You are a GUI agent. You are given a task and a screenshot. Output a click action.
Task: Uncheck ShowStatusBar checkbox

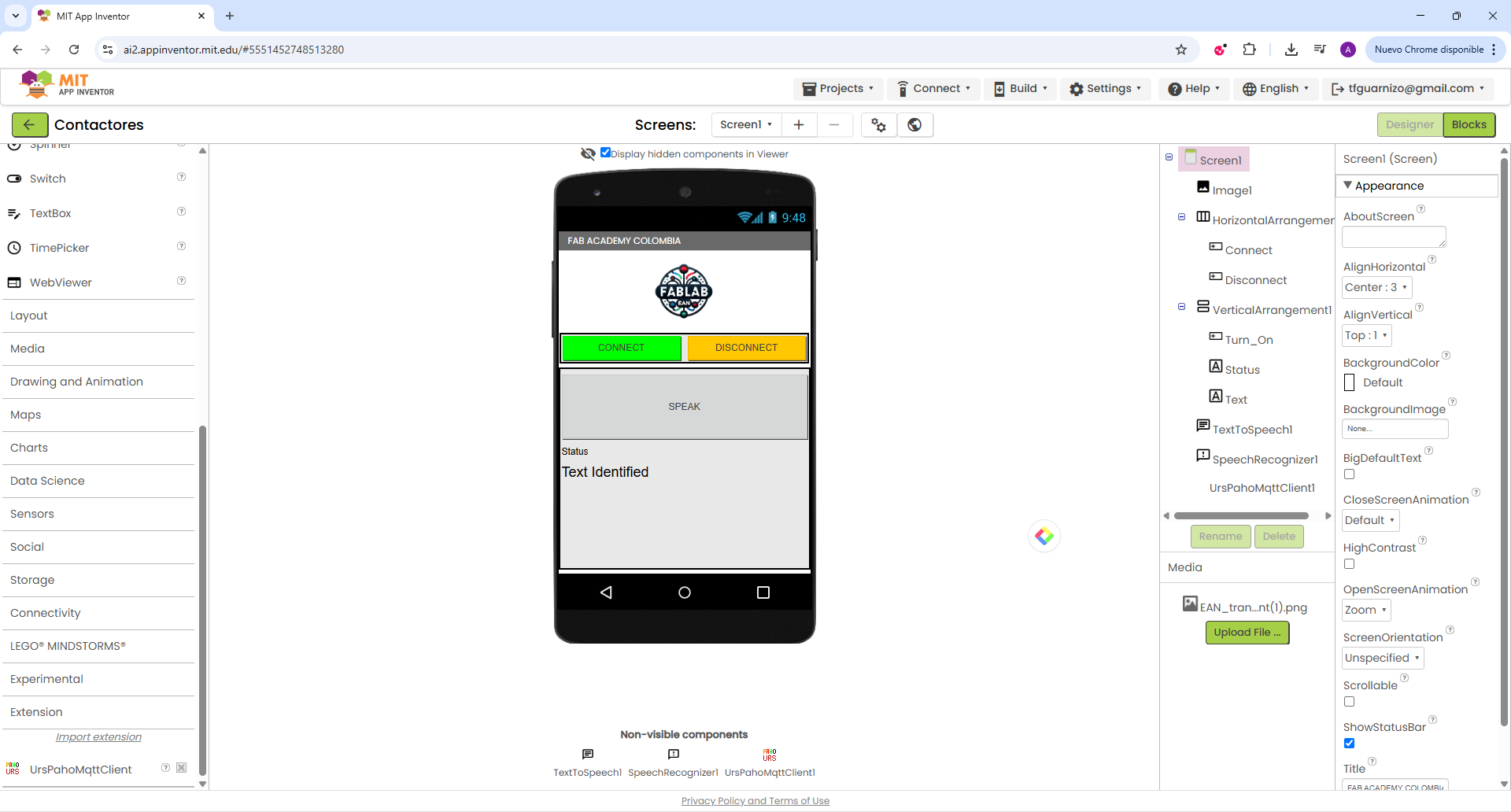click(x=1349, y=744)
